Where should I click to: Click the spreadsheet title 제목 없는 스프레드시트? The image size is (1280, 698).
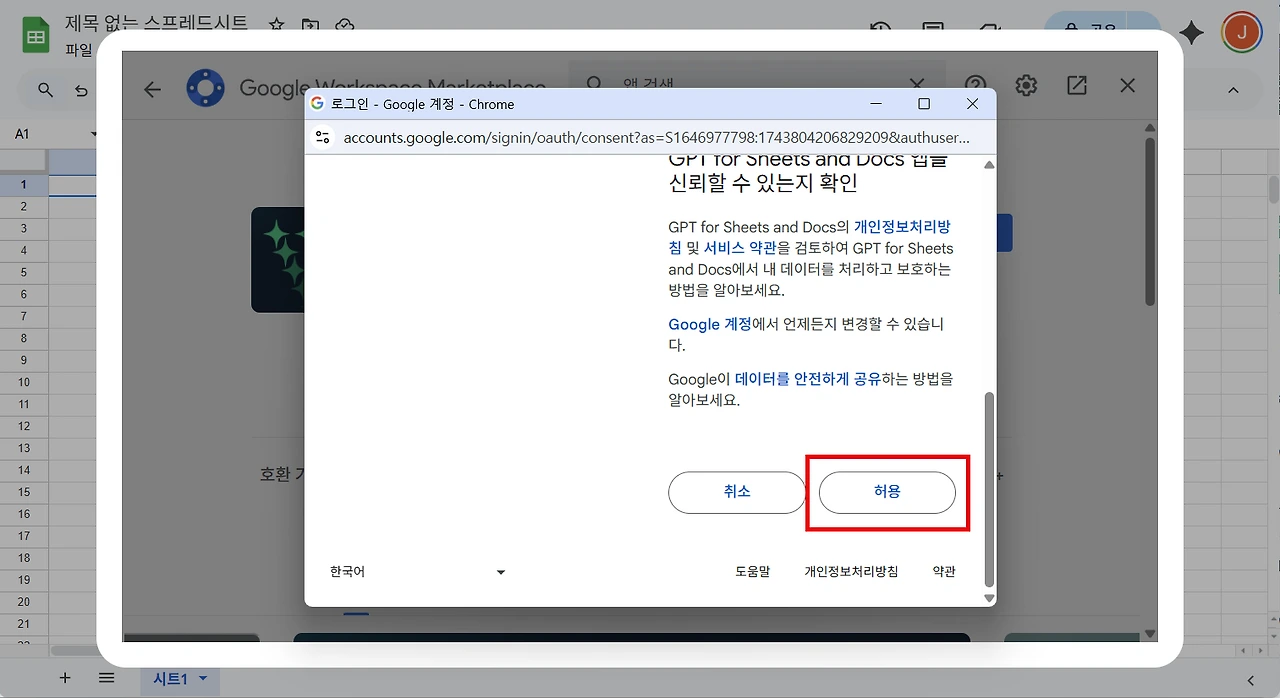pyautogui.click(x=156, y=23)
